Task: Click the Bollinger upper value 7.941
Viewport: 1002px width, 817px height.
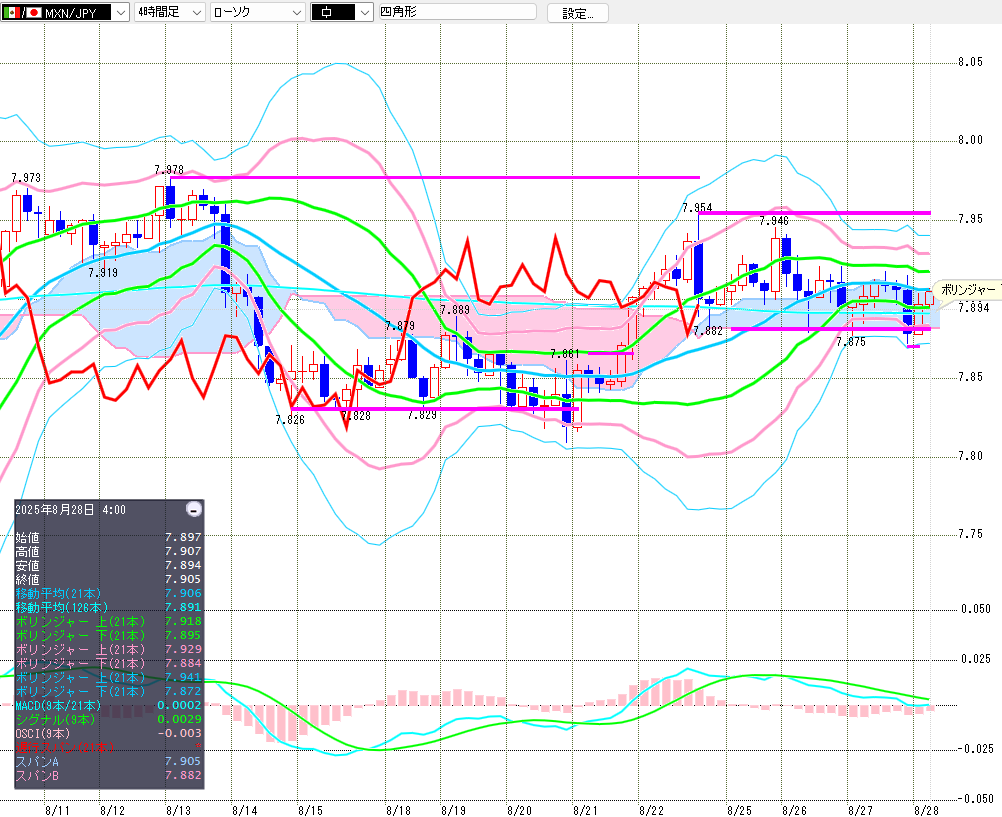Action: pos(183,678)
